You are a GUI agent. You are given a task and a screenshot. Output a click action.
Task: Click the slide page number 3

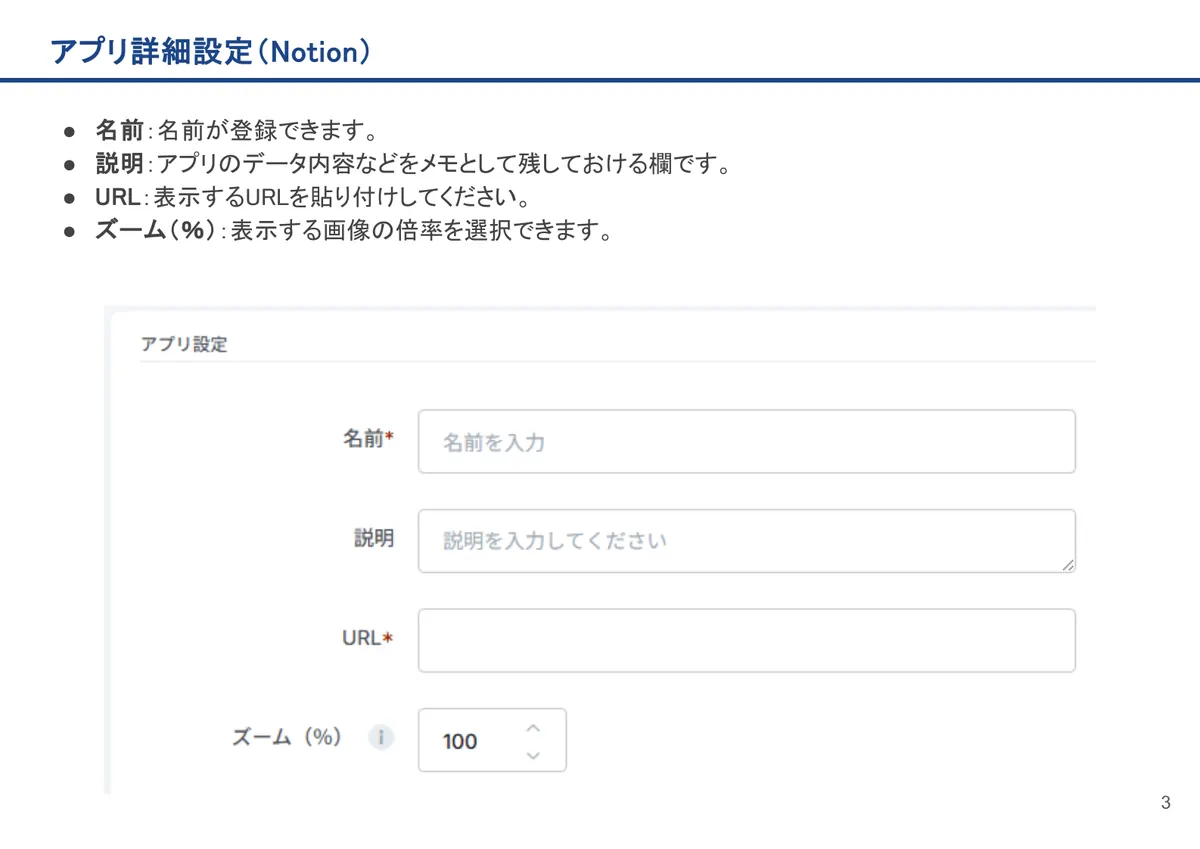click(x=1165, y=803)
